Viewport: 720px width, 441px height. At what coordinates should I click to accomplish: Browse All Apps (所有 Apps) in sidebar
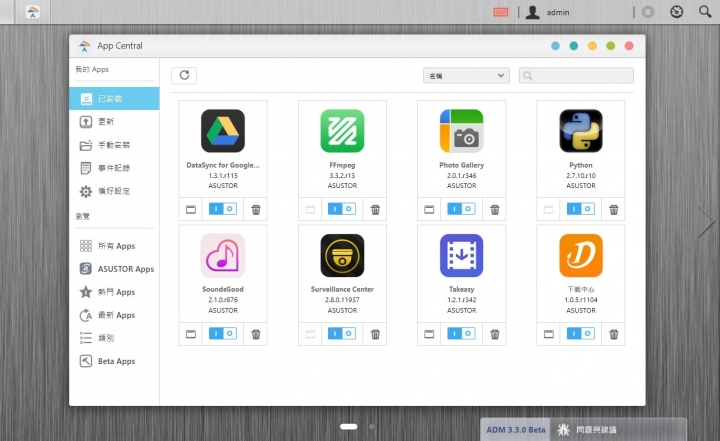click(x=114, y=246)
